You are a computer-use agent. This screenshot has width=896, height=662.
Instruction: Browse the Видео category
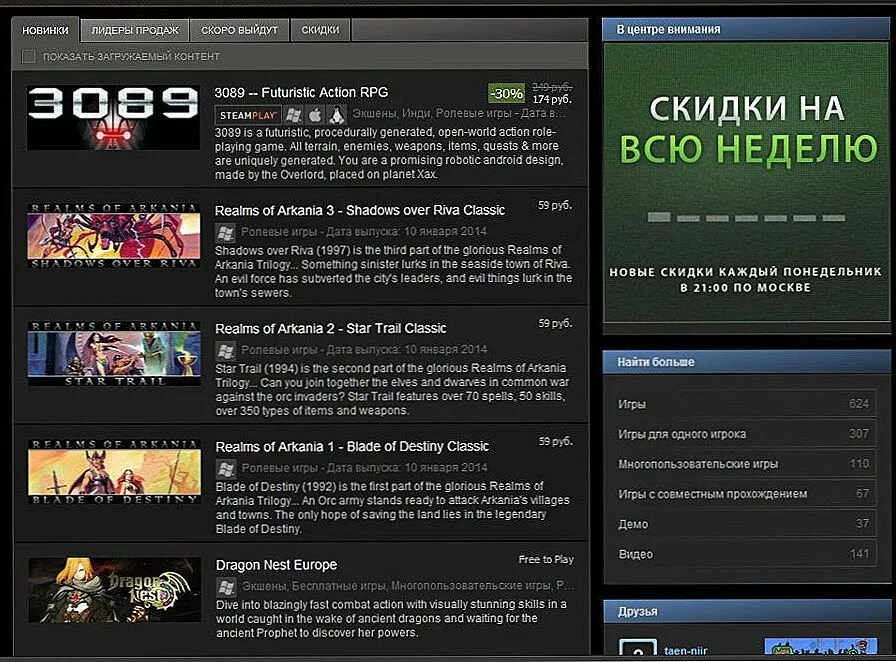coord(746,553)
